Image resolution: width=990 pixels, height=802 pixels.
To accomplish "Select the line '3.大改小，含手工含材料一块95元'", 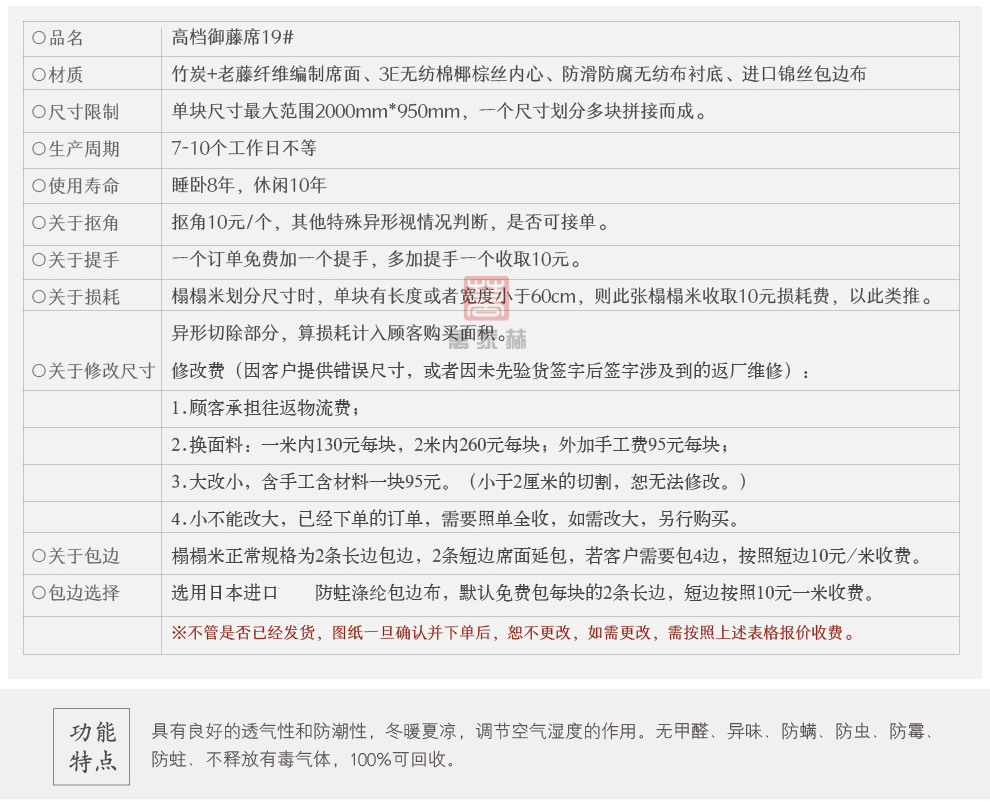I will [460, 482].
